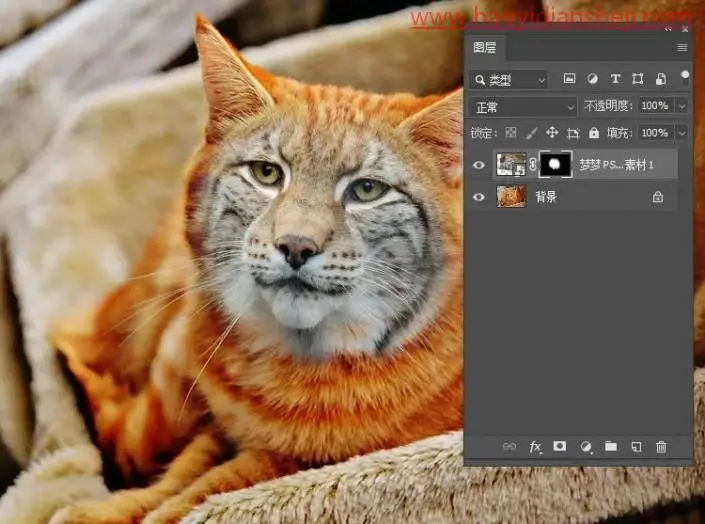Viewport: 705px width, 524px height.
Task: Hide the 梦梦PS...素材1 layer
Action: (x=479, y=165)
